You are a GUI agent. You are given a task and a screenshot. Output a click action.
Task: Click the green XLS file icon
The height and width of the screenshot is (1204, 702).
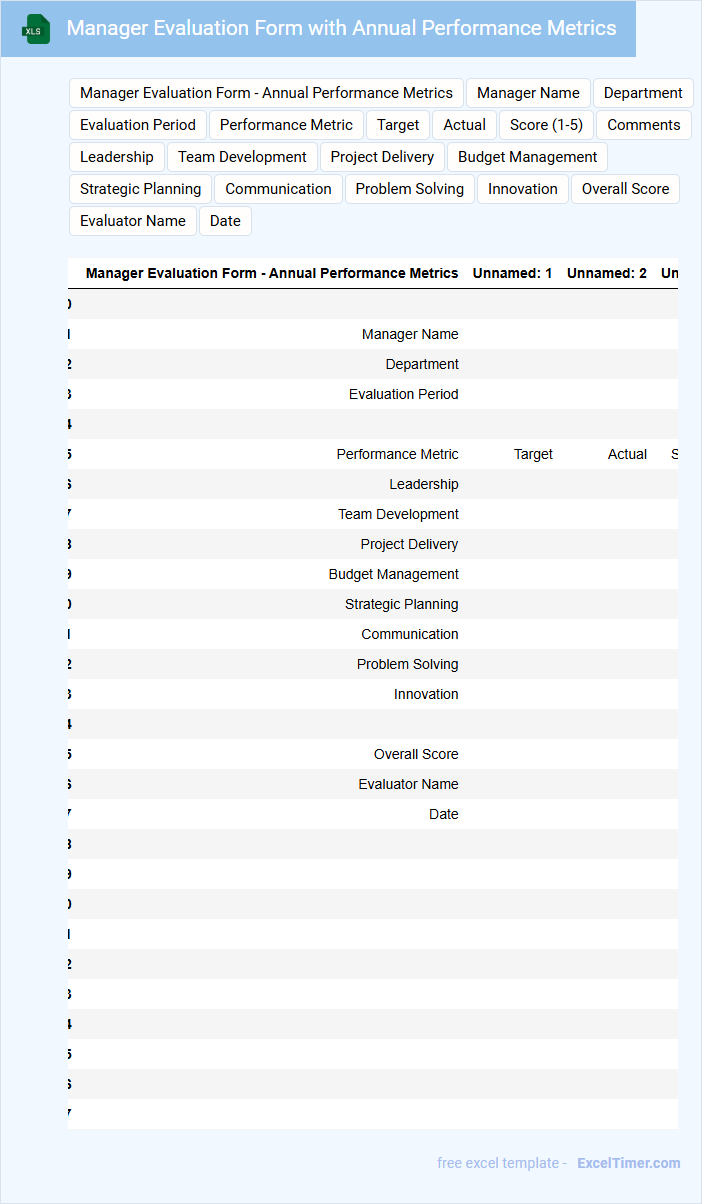tap(36, 29)
